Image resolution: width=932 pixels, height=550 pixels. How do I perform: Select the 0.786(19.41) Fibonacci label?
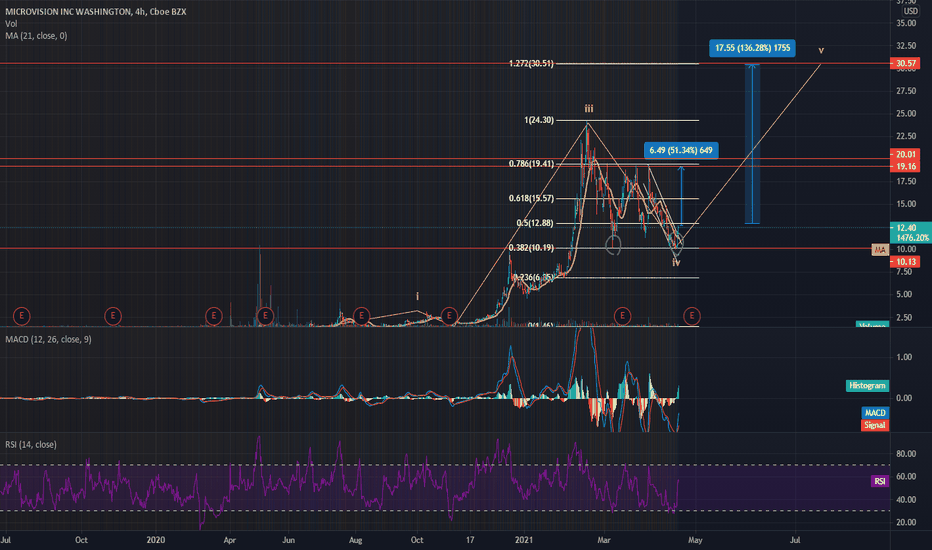coord(531,164)
